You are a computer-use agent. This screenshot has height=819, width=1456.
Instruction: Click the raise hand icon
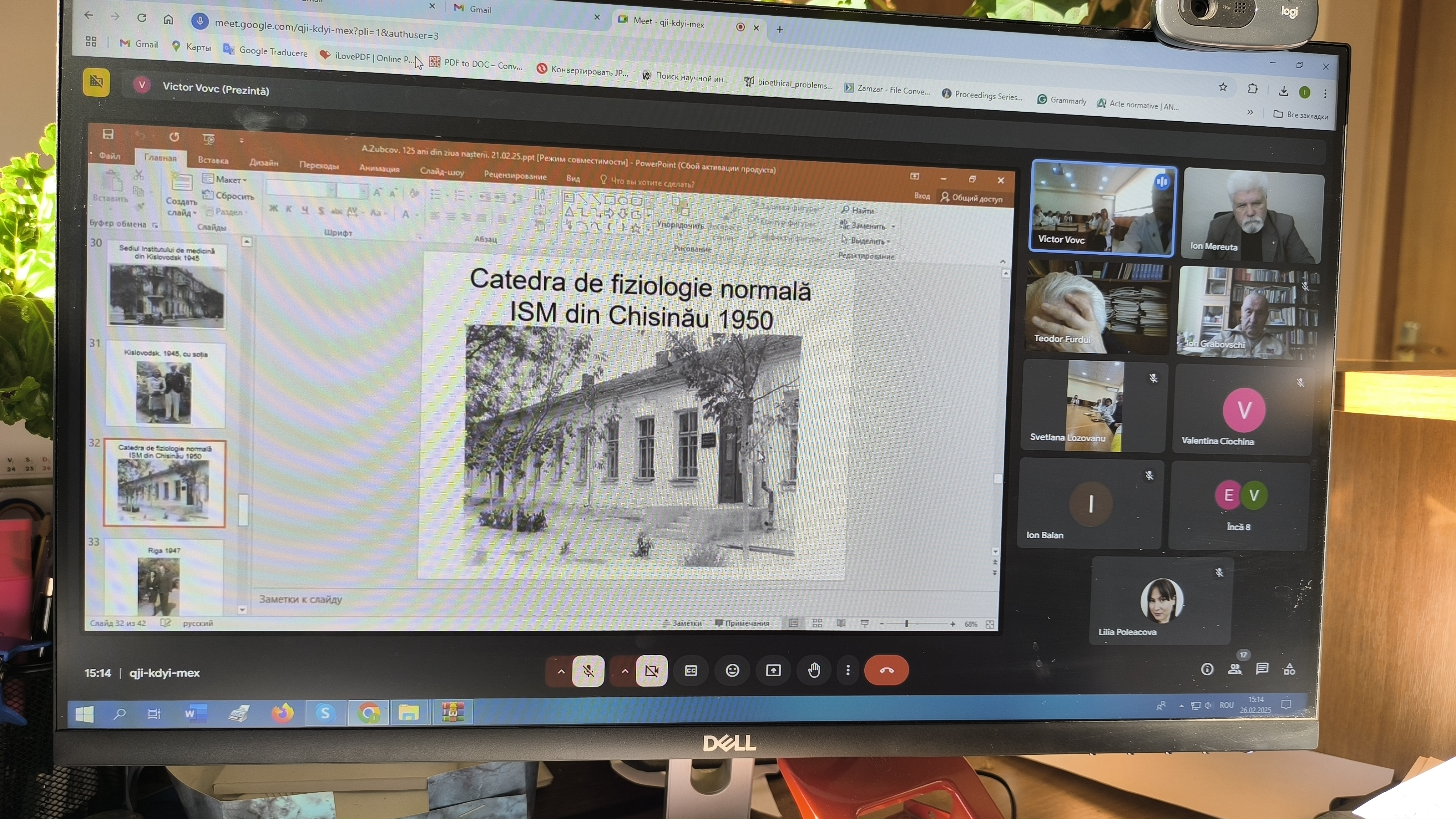click(x=813, y=671)
